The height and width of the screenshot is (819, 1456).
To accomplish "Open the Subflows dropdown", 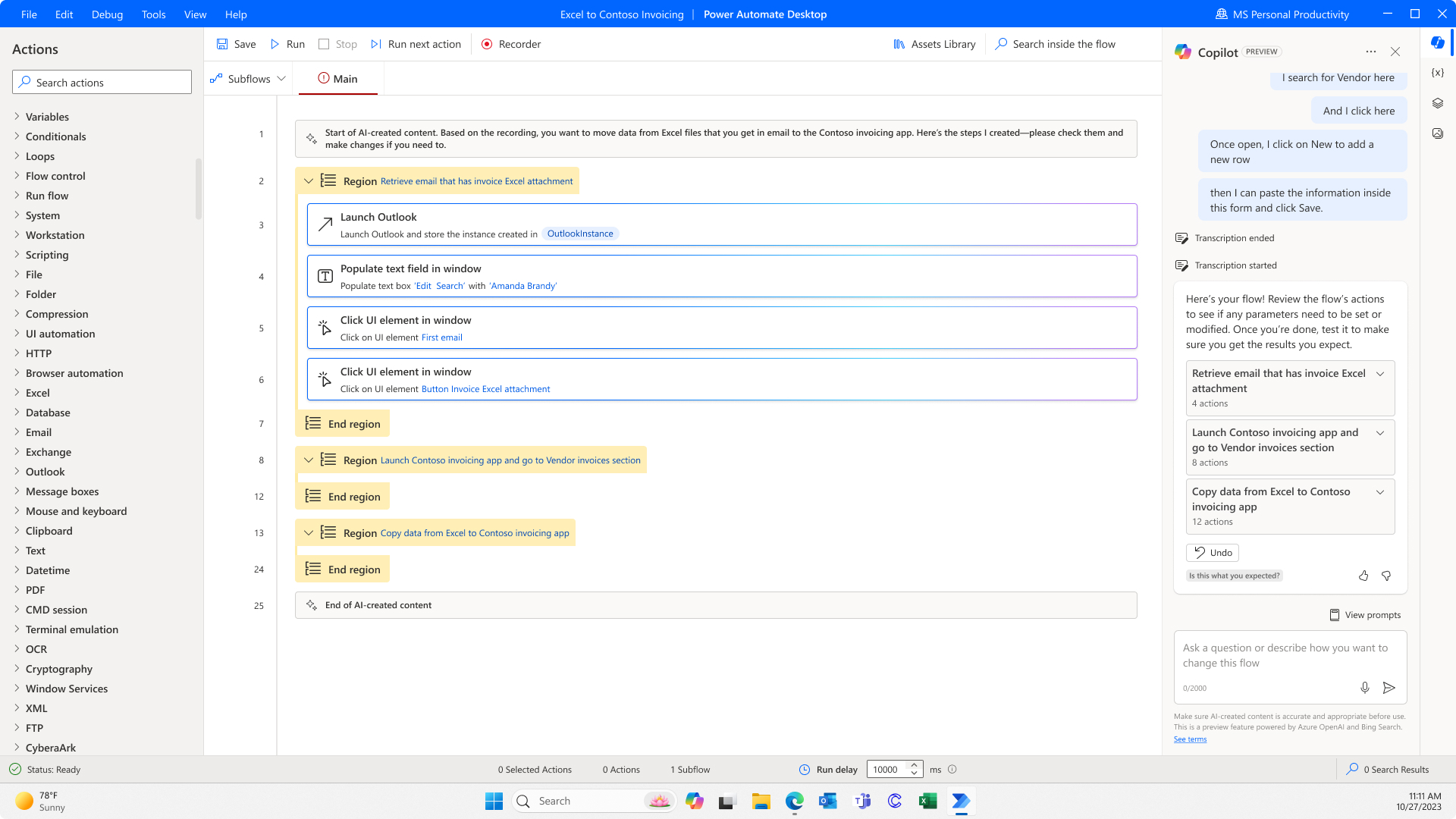I will pos(248,79).
